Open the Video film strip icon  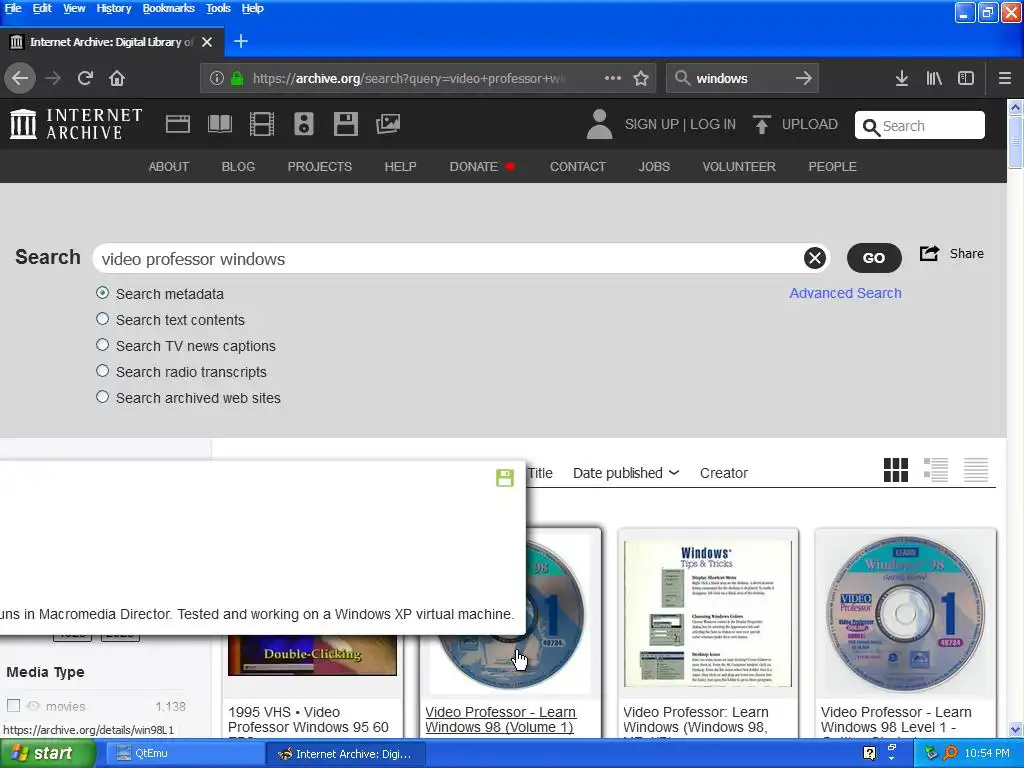click(x=262, y=124)
